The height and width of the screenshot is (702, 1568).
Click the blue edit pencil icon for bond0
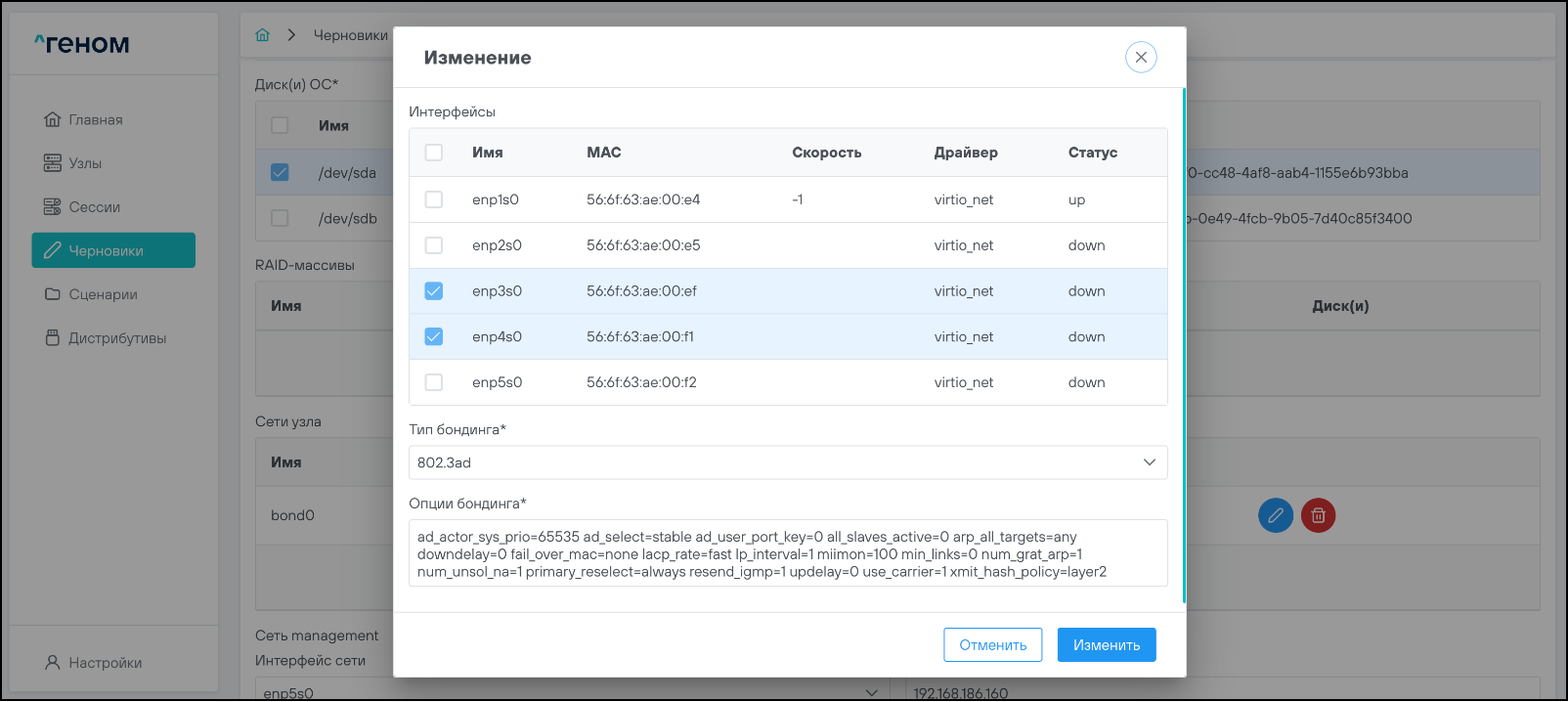[1275, 515]
